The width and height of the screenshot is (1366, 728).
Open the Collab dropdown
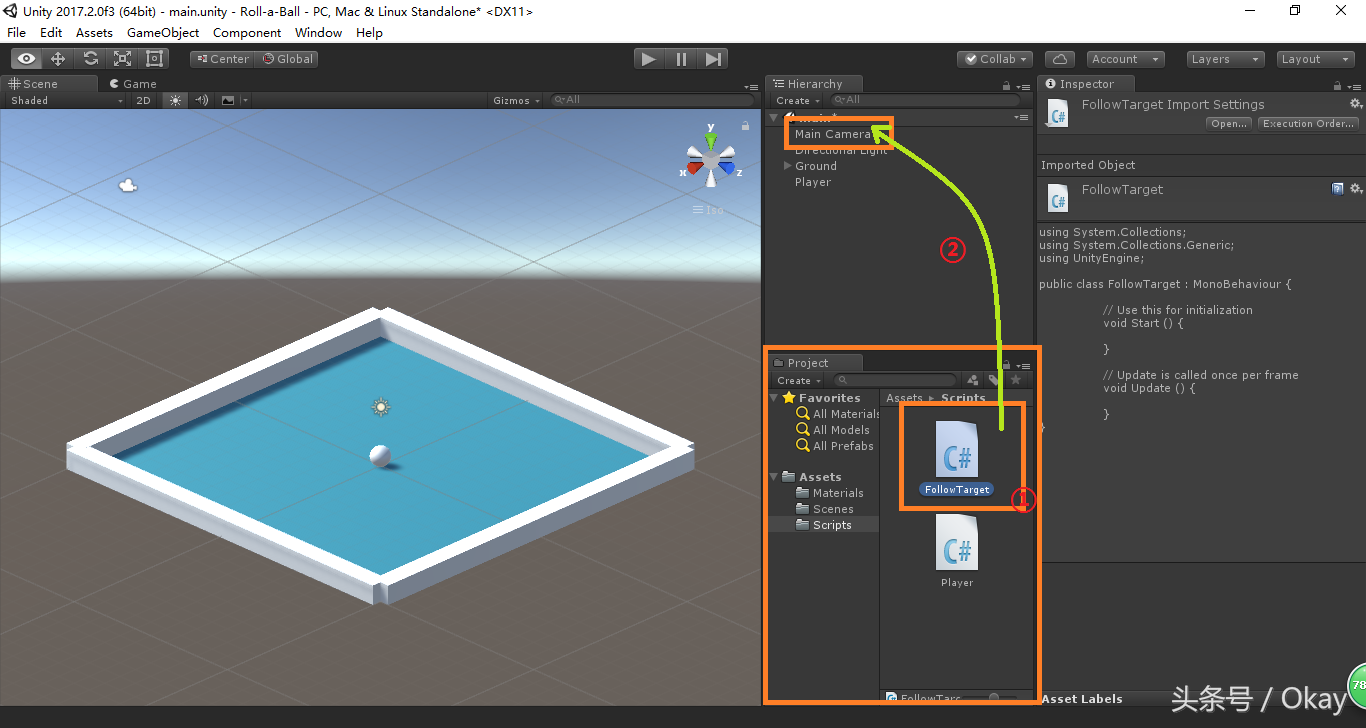point(995,59)
